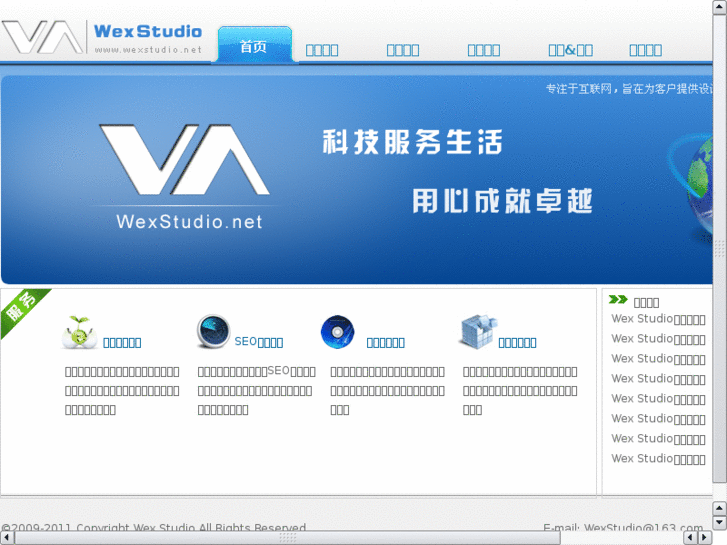Click the blue disc service icon

(338, 332)
